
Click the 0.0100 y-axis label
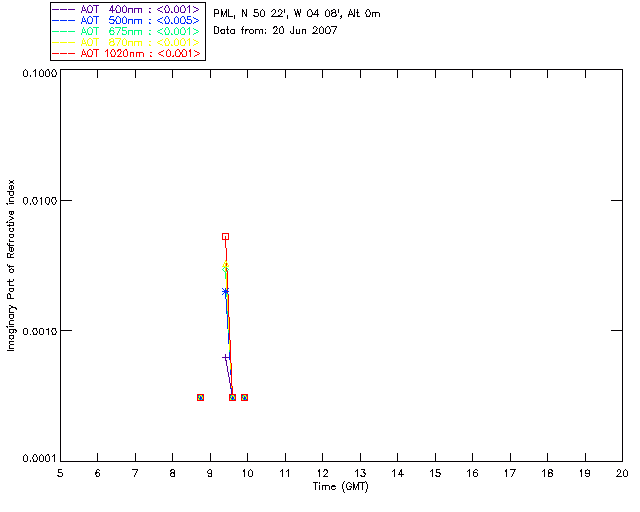point(39,201)
